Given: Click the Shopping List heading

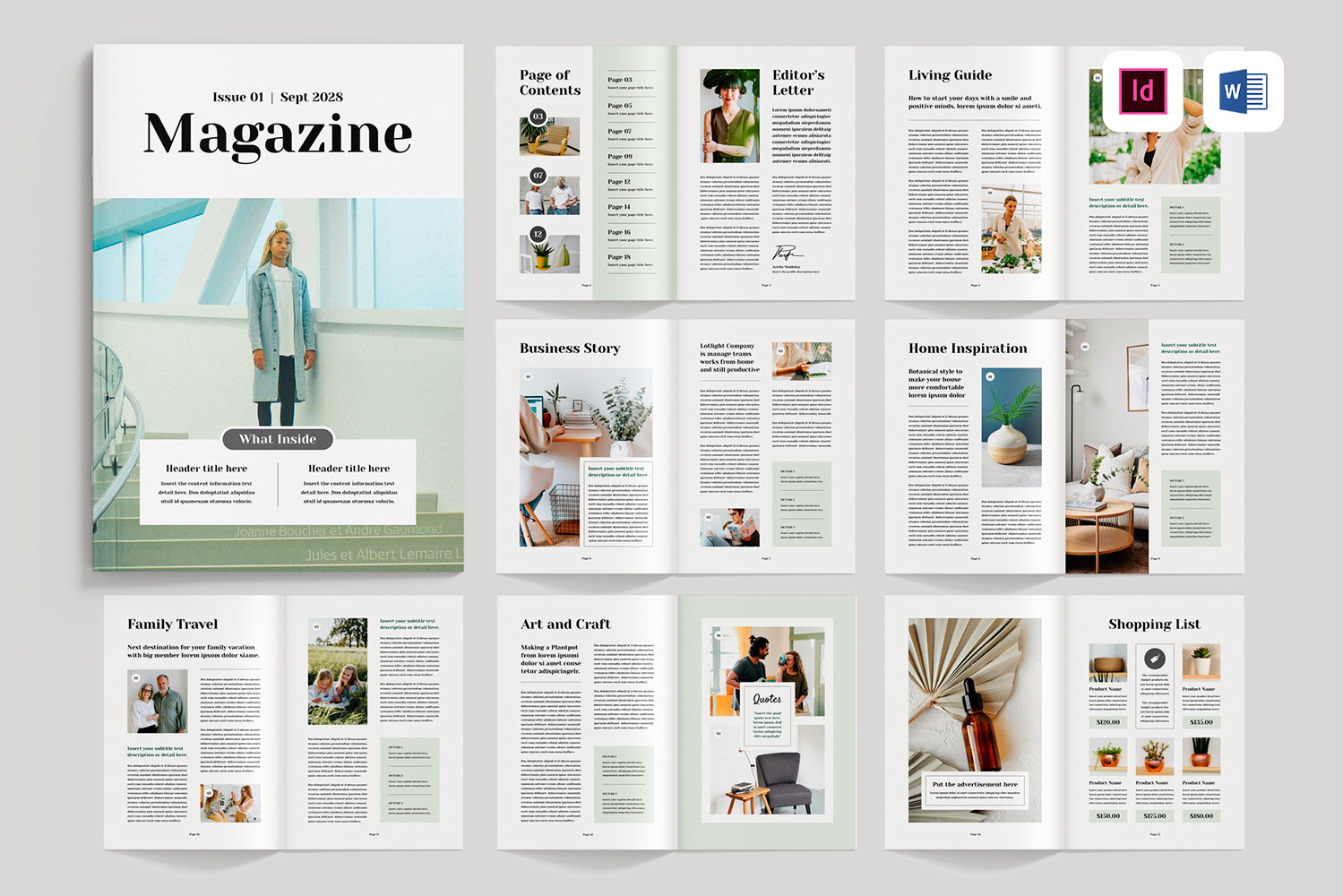Looking at the screenshot, I should (1154, 625).
